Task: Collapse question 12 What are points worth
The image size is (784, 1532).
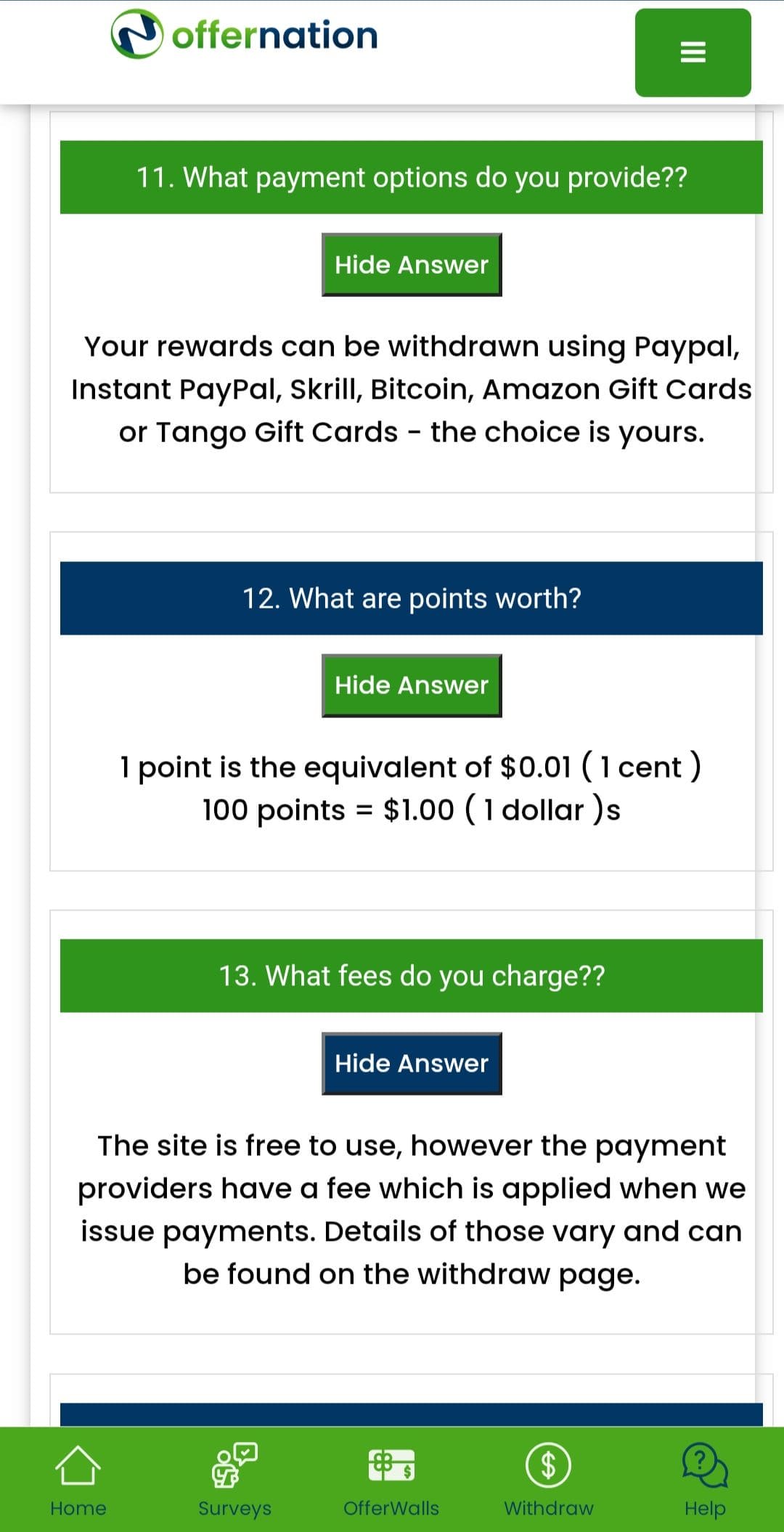Action: pyautogui.click(x=411, y=598)
